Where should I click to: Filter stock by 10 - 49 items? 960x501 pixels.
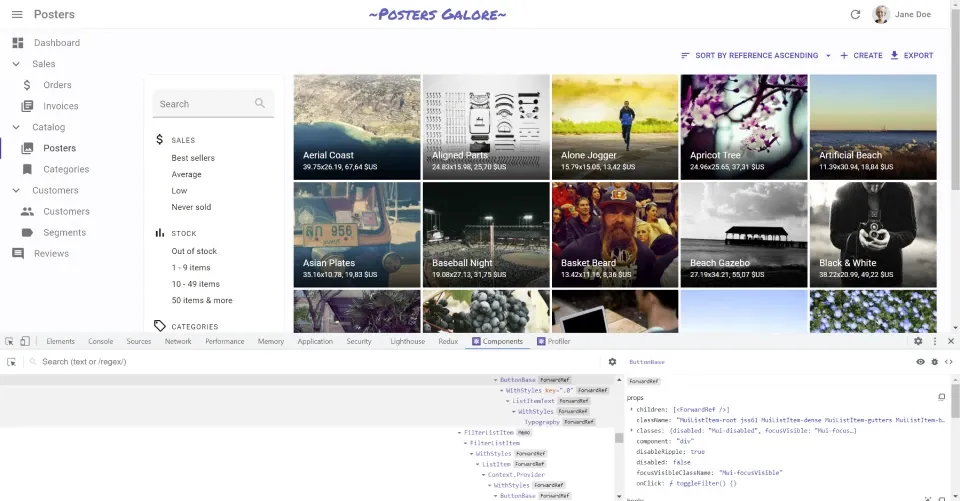pos(195,284)
